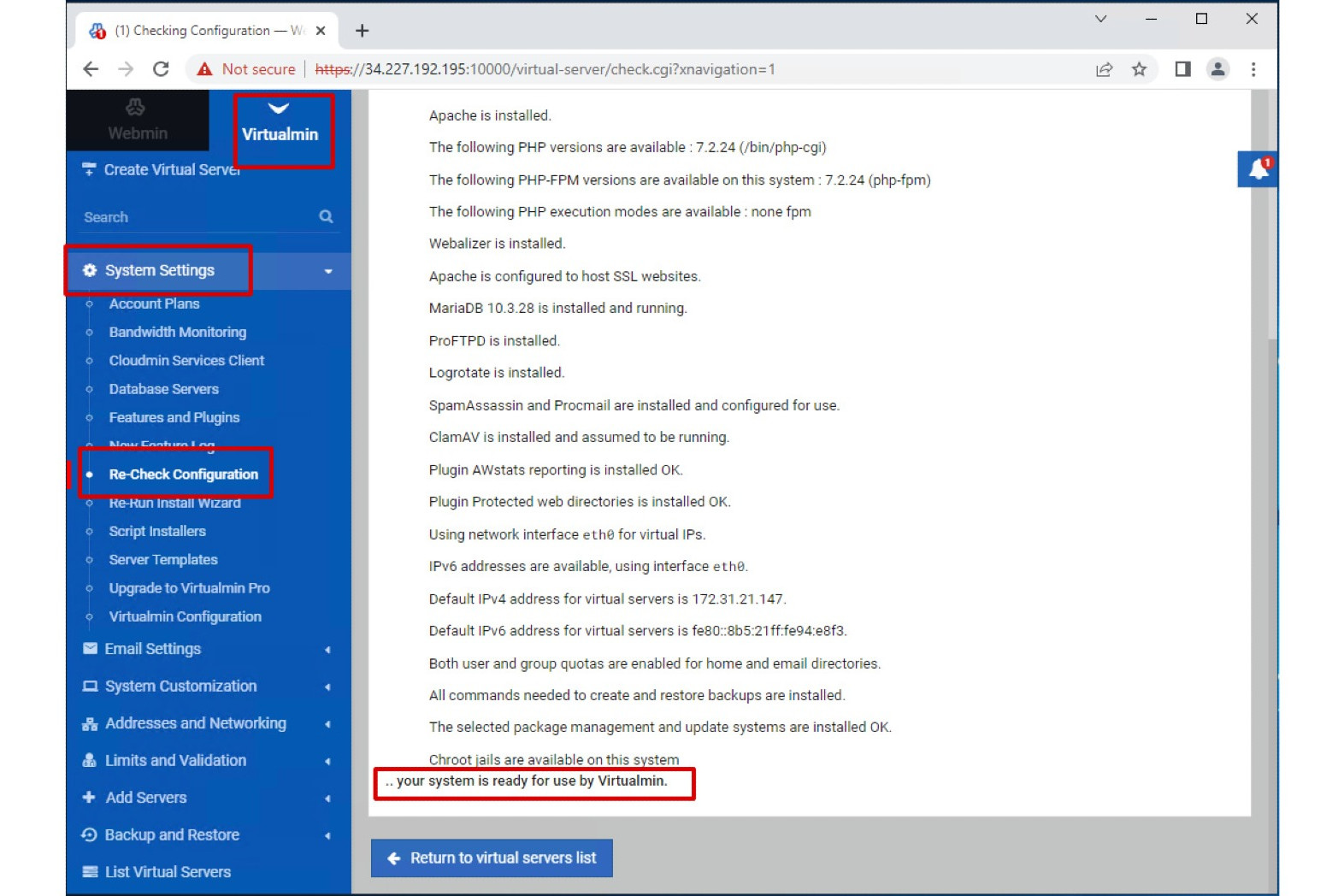Open a new browser tab

click(x=363, y=31)
